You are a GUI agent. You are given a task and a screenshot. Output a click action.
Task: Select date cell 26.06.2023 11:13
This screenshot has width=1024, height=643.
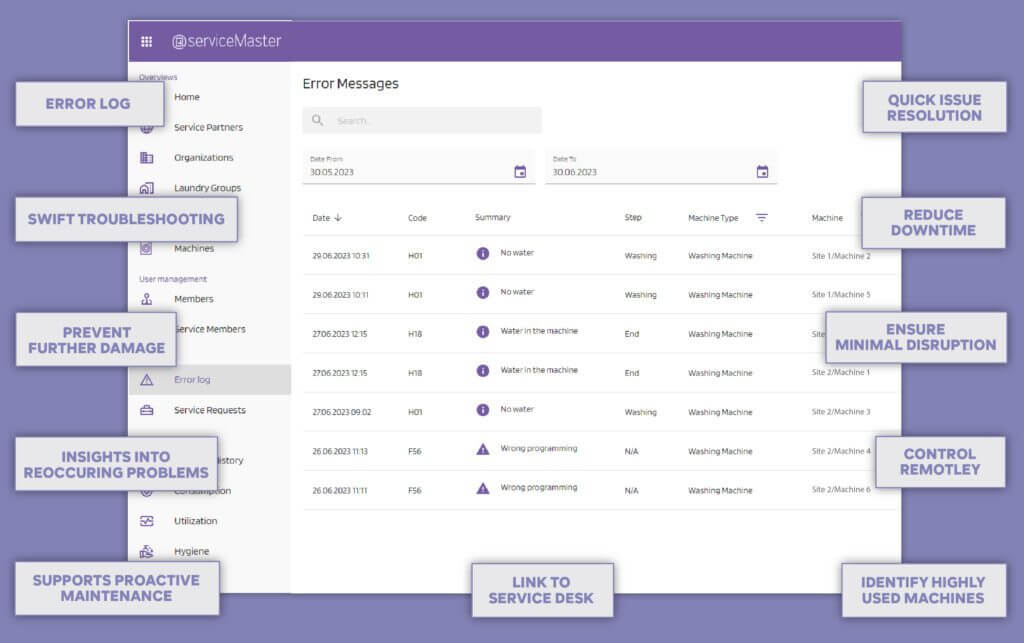[340, 451]
